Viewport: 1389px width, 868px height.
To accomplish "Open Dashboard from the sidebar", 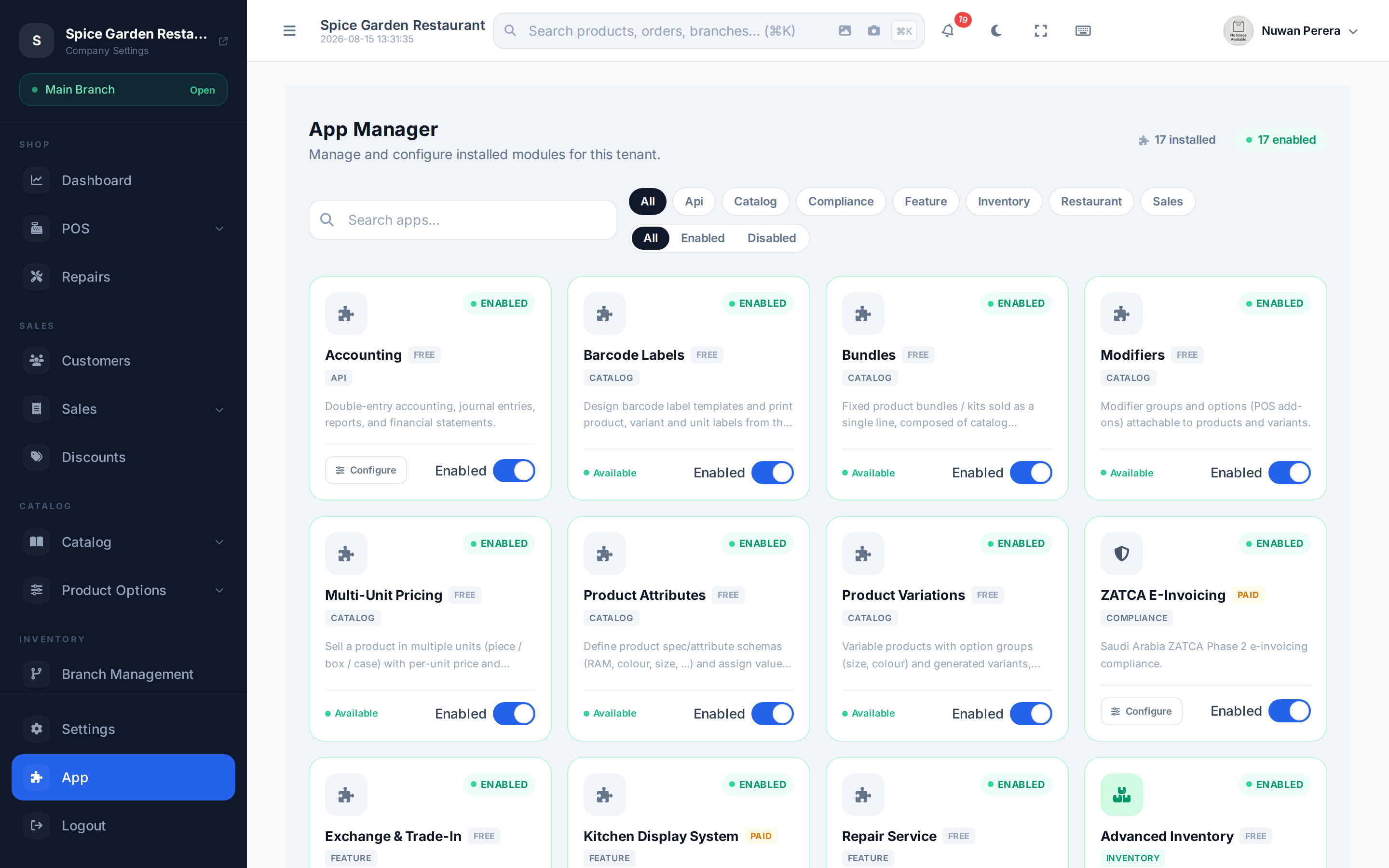I will click(x=123, y=180).
